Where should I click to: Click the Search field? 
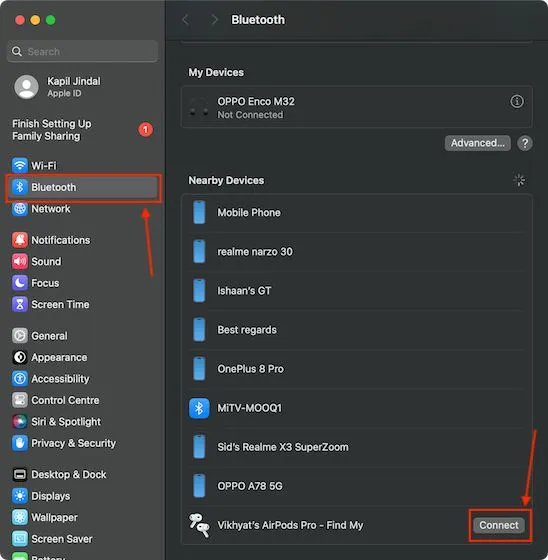pos(83,51)
